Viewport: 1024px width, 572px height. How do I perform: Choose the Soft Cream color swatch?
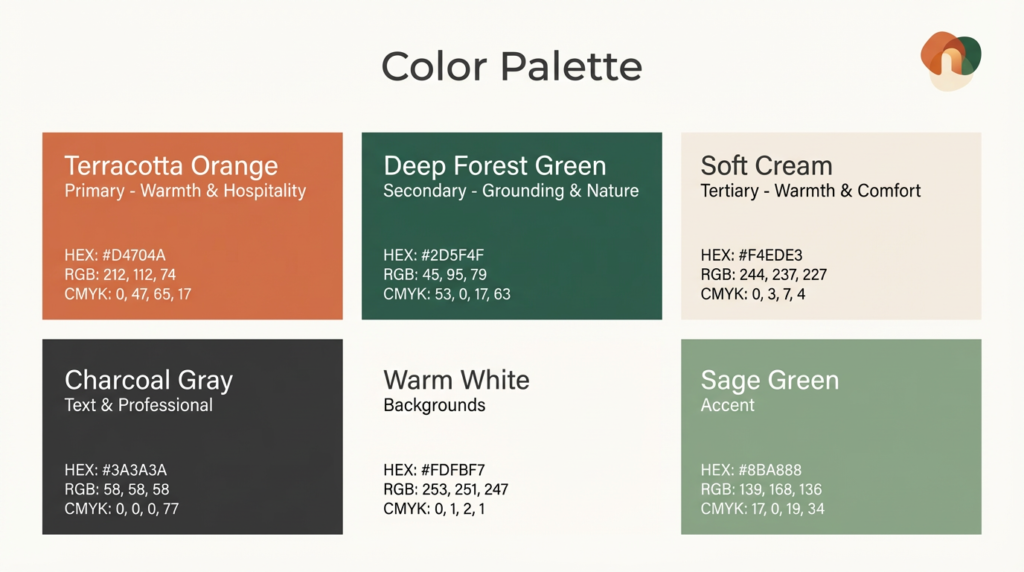(830, 225)
